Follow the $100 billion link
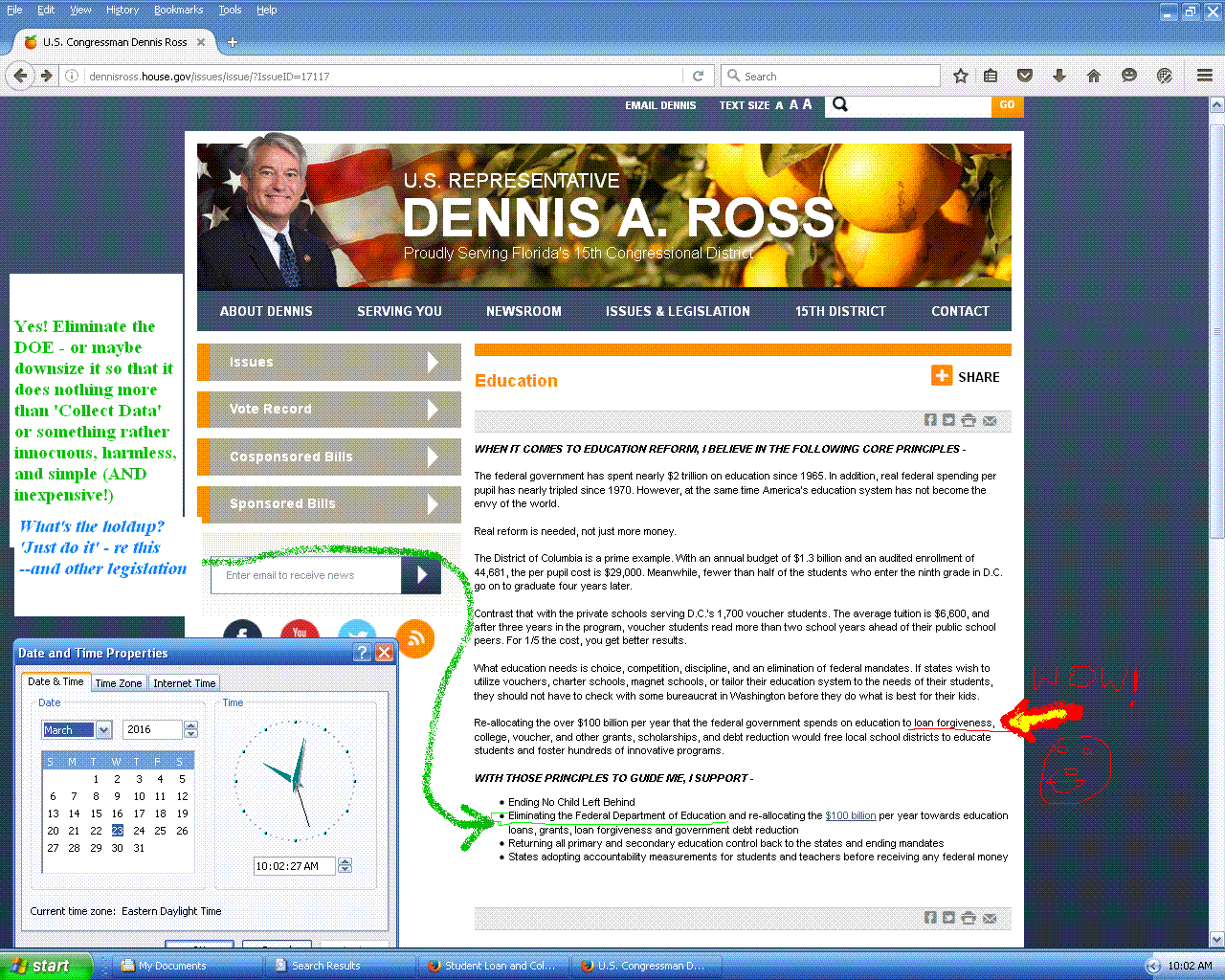Image resolution: width=1225 pixels, height=980 pixels. (851, 815)
